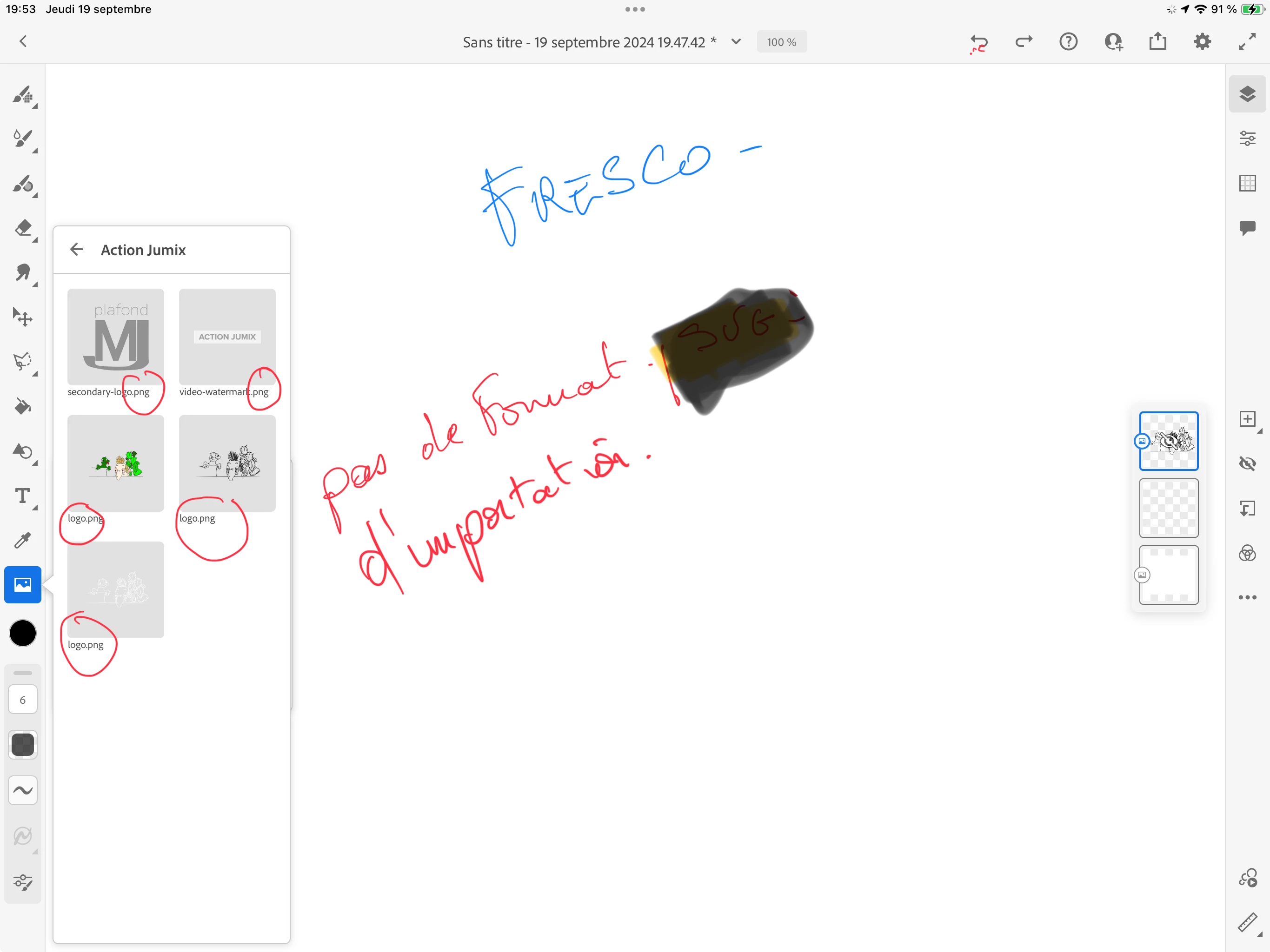Screen dimensions: 1270x952
Task: Select the Text tool
Action: 23,496
